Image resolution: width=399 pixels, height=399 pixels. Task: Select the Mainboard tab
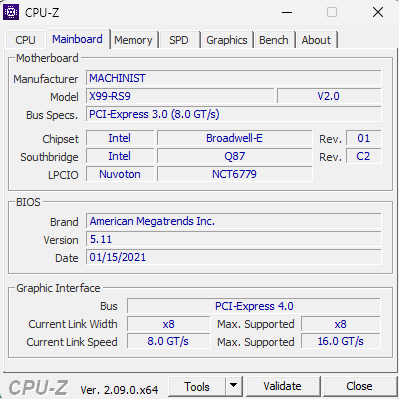point(77,39)
